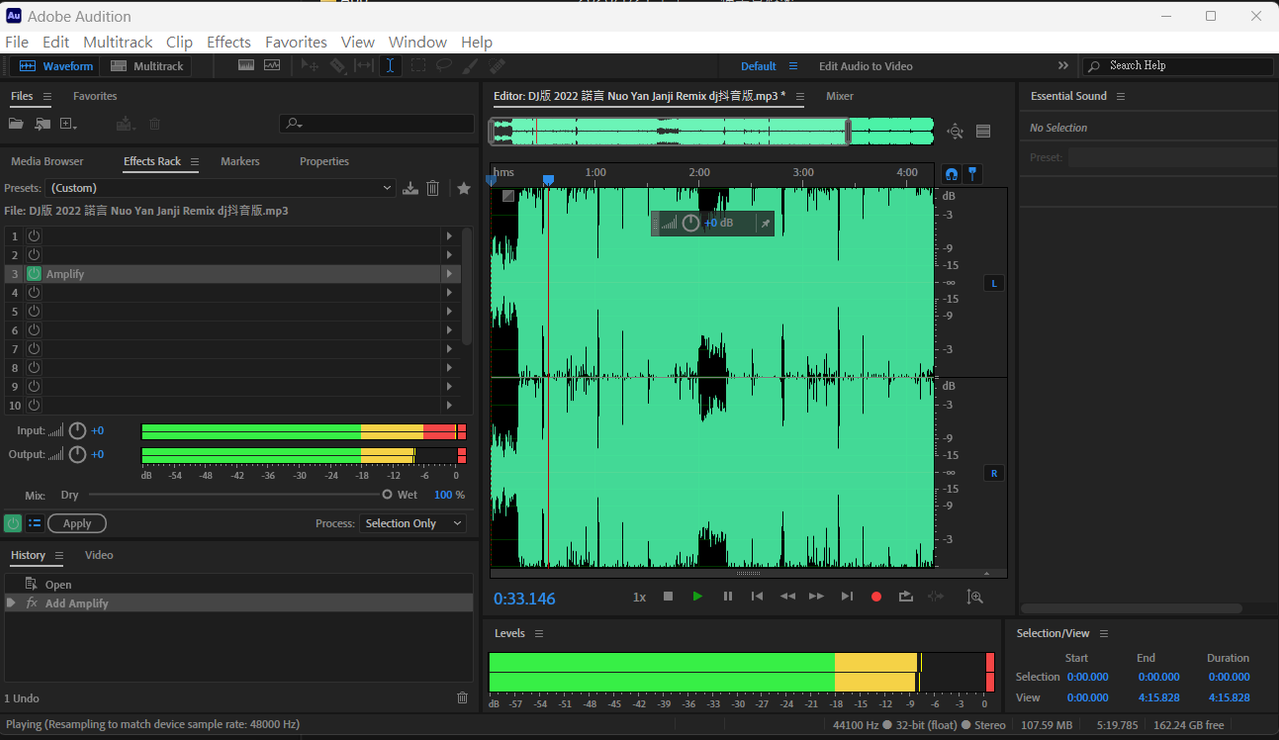1279x740 pixels.
Task: Toggle power for Amplify effect slot 3
Action: 34,274
